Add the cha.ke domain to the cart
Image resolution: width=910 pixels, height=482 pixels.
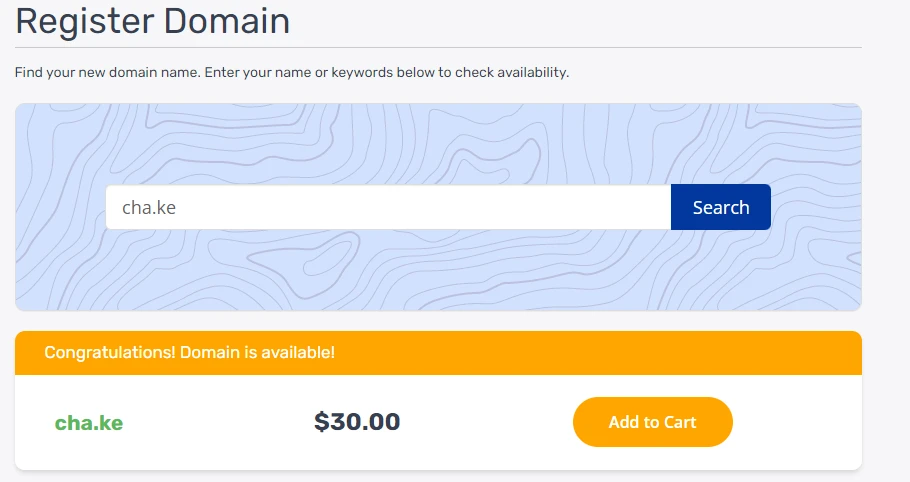[652, 422]
